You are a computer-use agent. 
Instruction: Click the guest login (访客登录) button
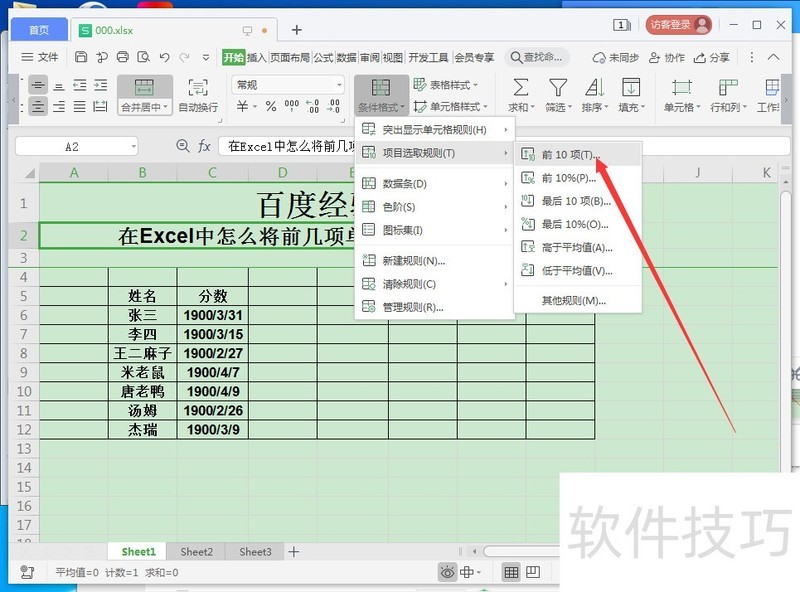coord(679,24)
